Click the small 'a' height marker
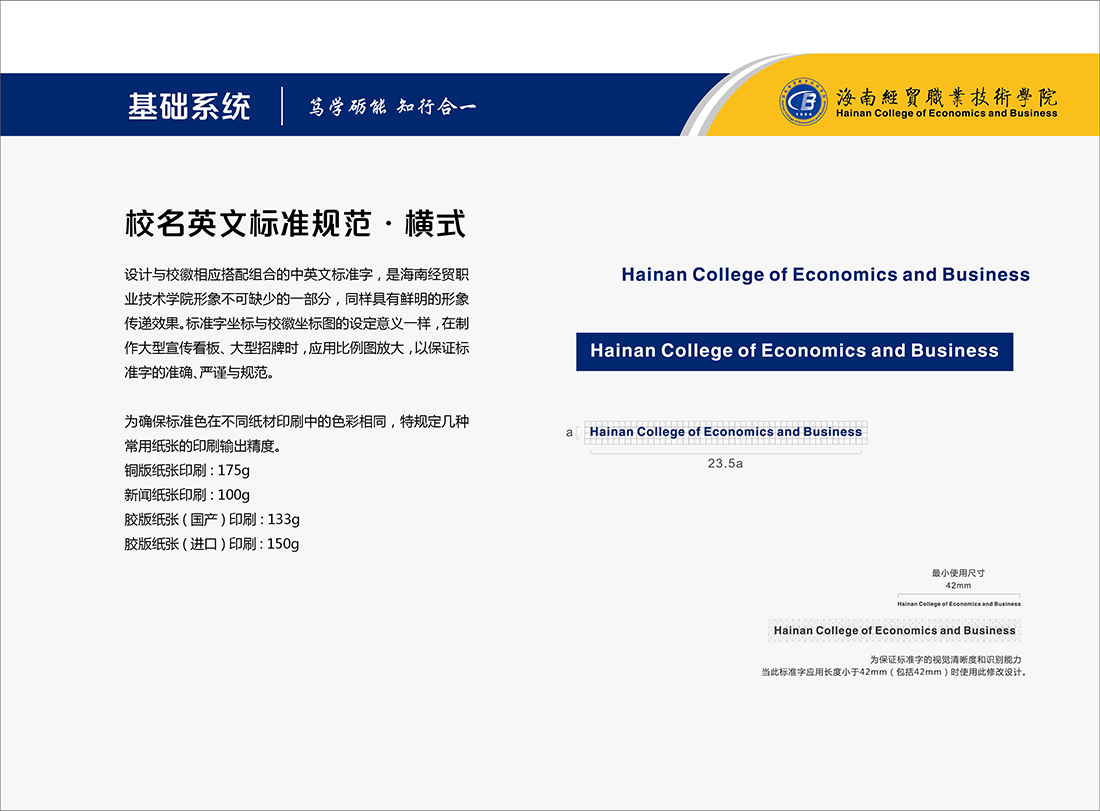1100x811 pixels. point(570,433)
